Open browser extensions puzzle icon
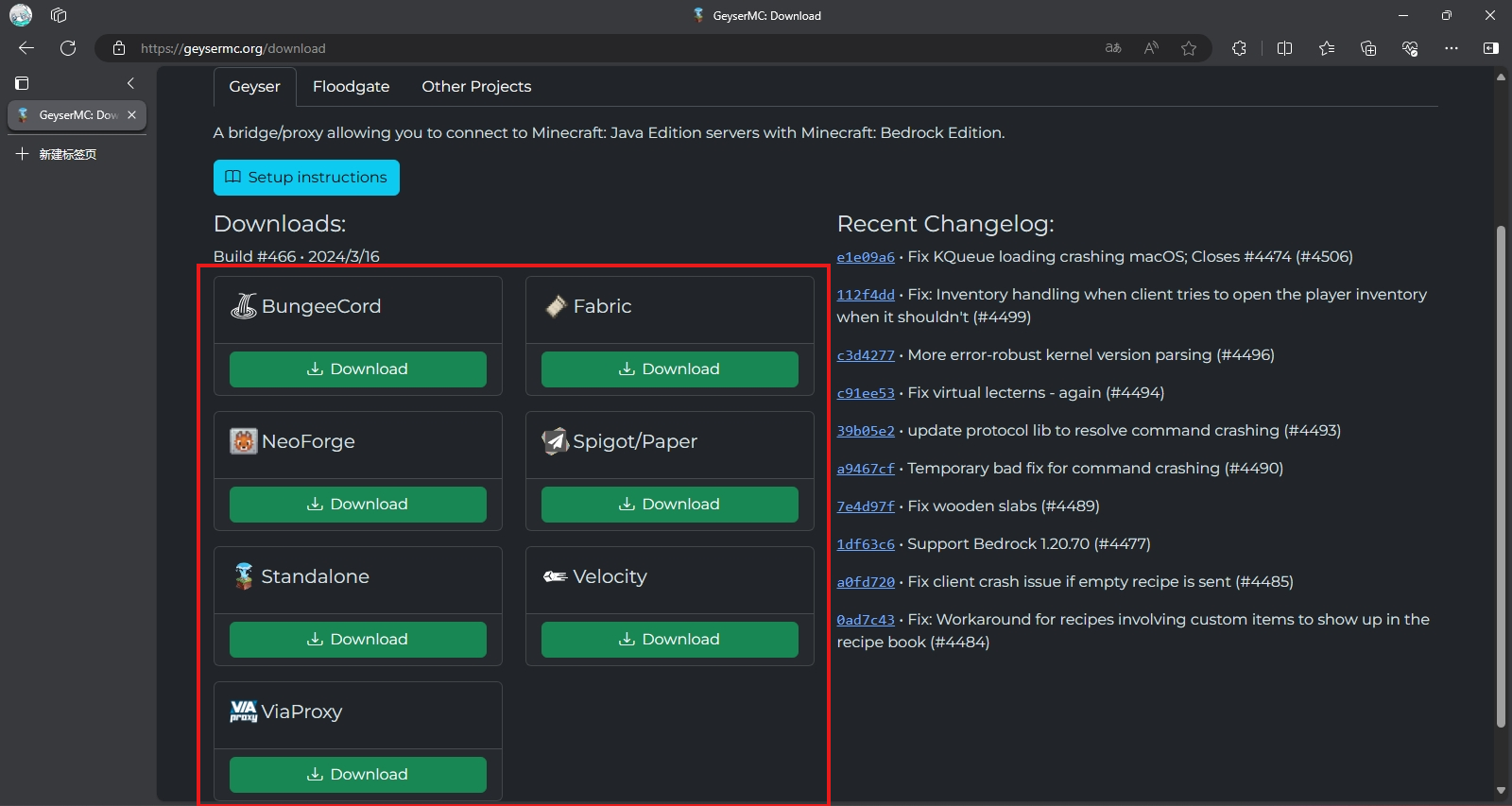Viewport: 1512px width, 806px height. click(1239, 48)
